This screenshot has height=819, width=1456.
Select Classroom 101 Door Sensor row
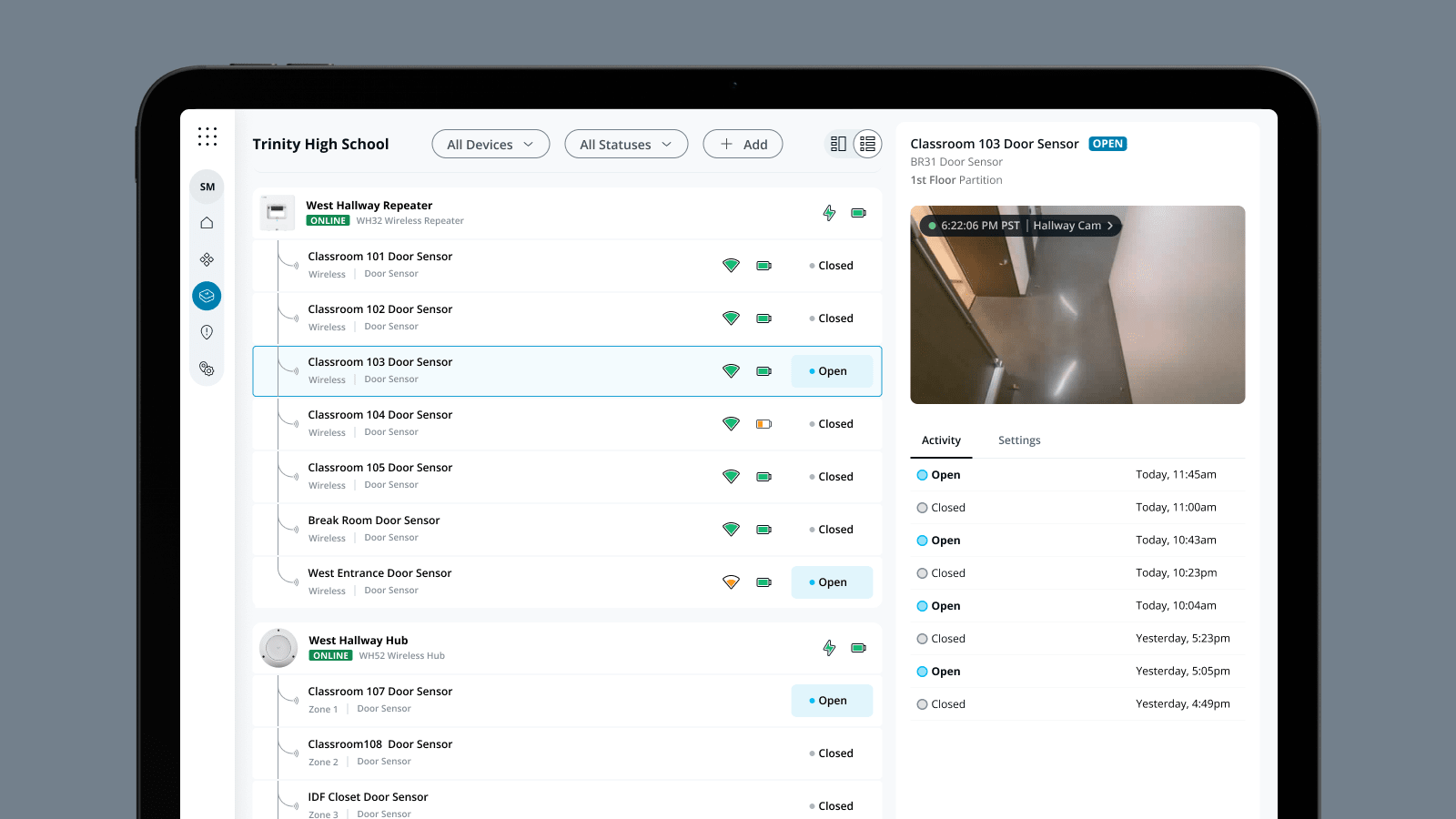coord(567,266)
